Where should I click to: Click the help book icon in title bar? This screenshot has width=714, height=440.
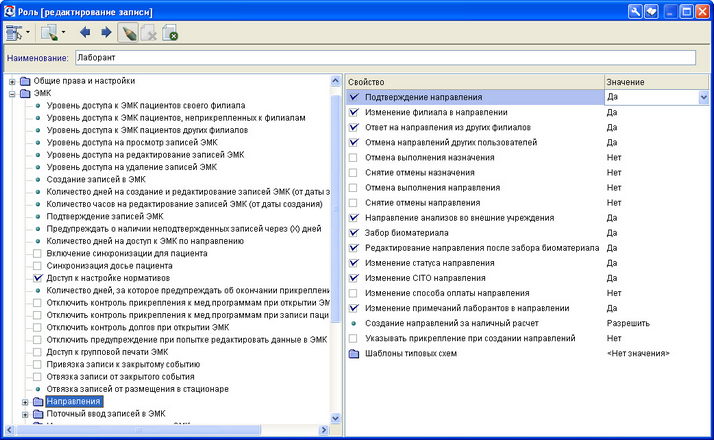[x=652, y=11]
